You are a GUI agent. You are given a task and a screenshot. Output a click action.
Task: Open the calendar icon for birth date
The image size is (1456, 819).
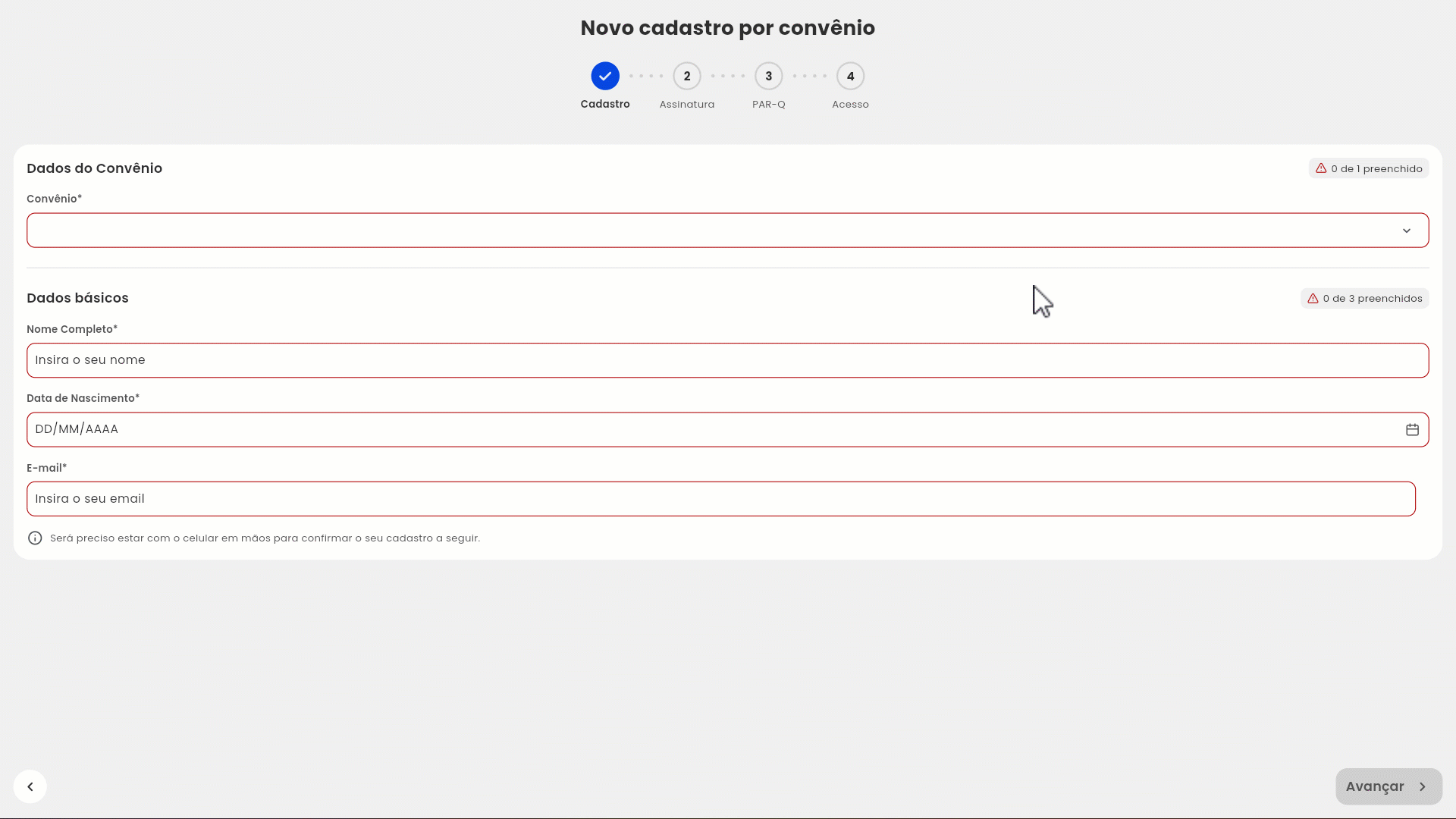pos(1412,430)
